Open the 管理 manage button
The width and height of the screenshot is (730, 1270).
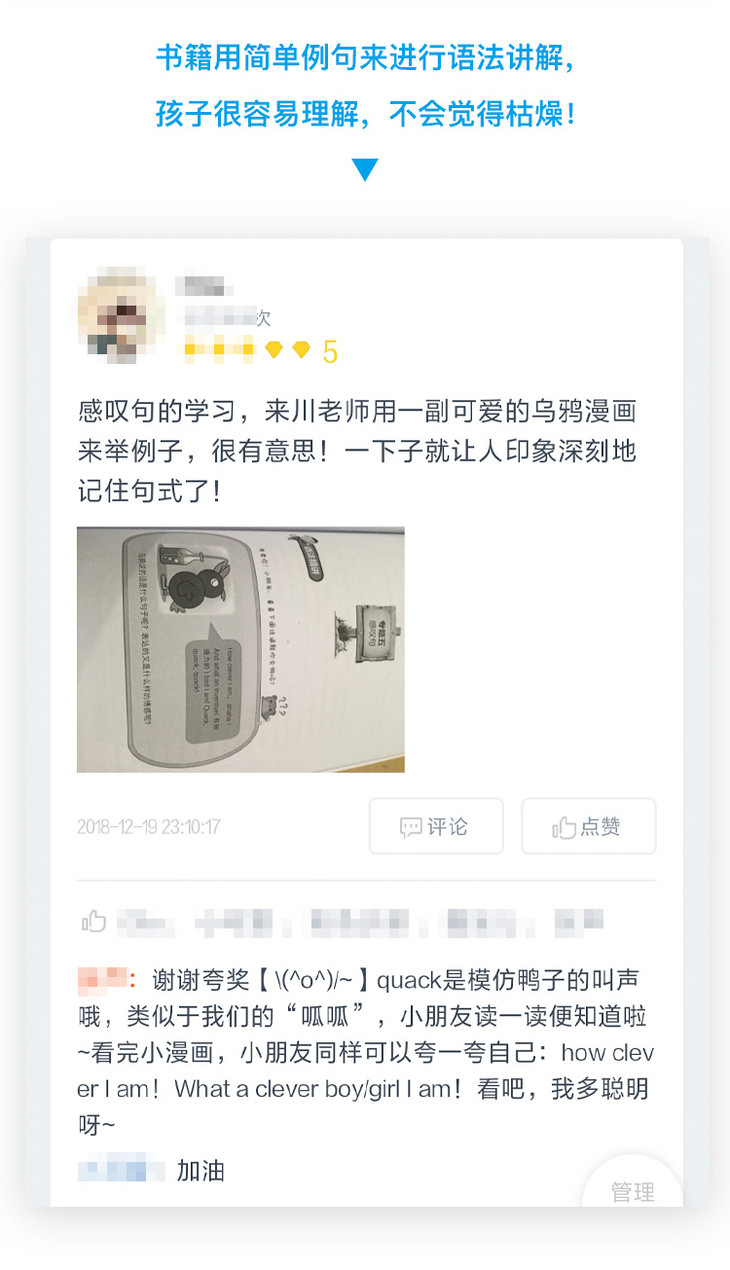pos(632,1191)
